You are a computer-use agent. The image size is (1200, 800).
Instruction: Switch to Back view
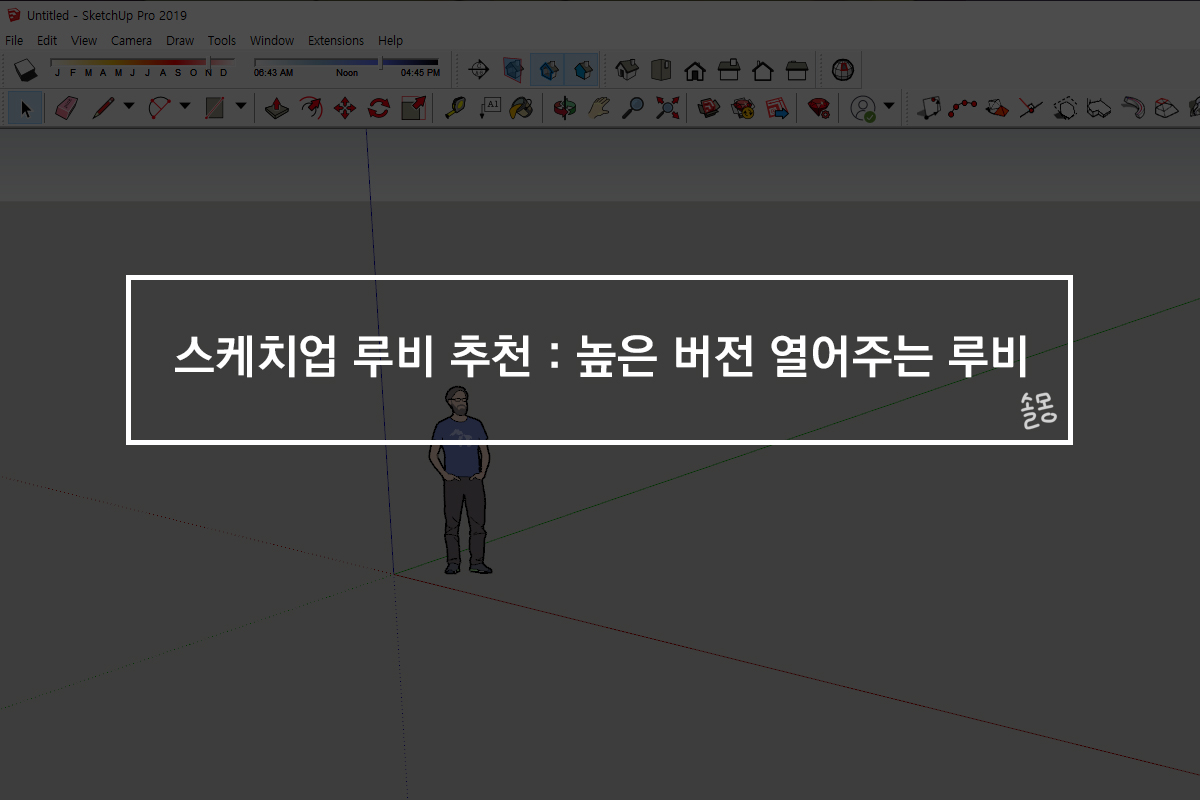click(763, 70)
